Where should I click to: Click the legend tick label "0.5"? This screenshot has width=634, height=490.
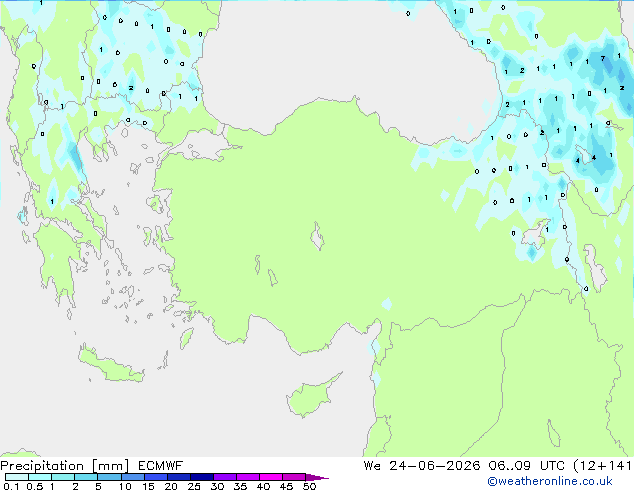tap(35, 486)
